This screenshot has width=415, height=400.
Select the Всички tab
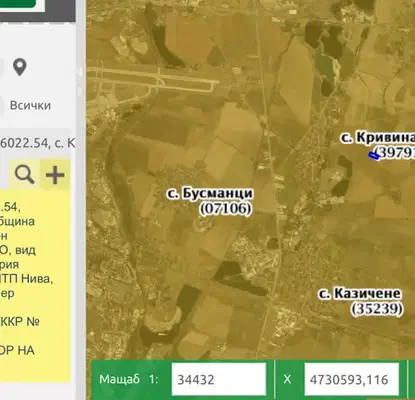(30, 105)
